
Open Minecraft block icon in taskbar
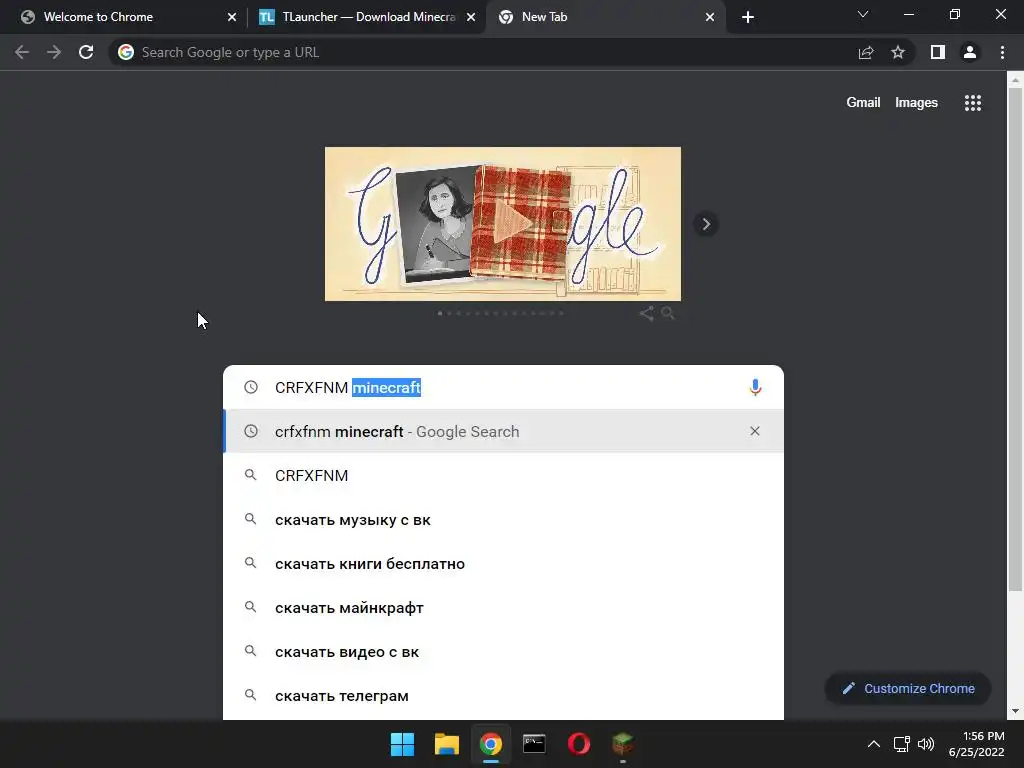pos(622,744)
